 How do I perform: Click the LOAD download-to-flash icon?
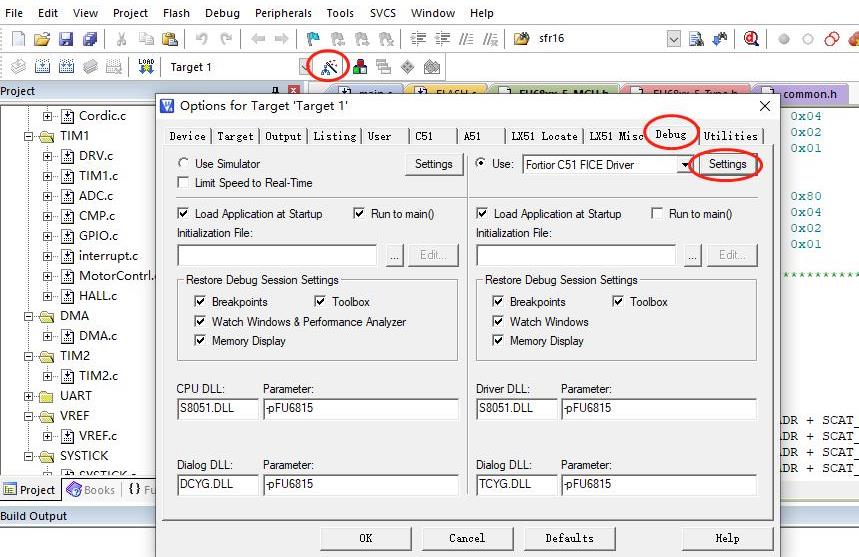tap(146, 67)
